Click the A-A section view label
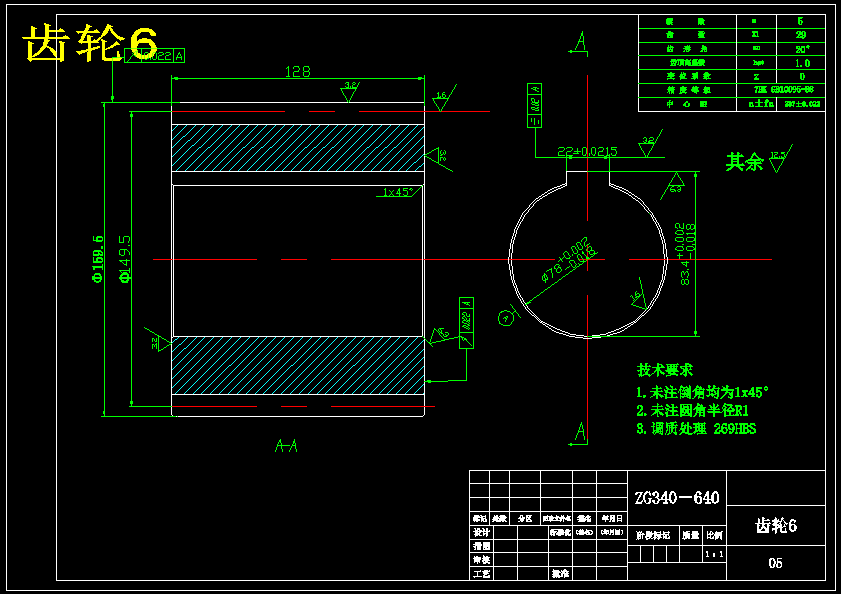 tap(286, 446)
